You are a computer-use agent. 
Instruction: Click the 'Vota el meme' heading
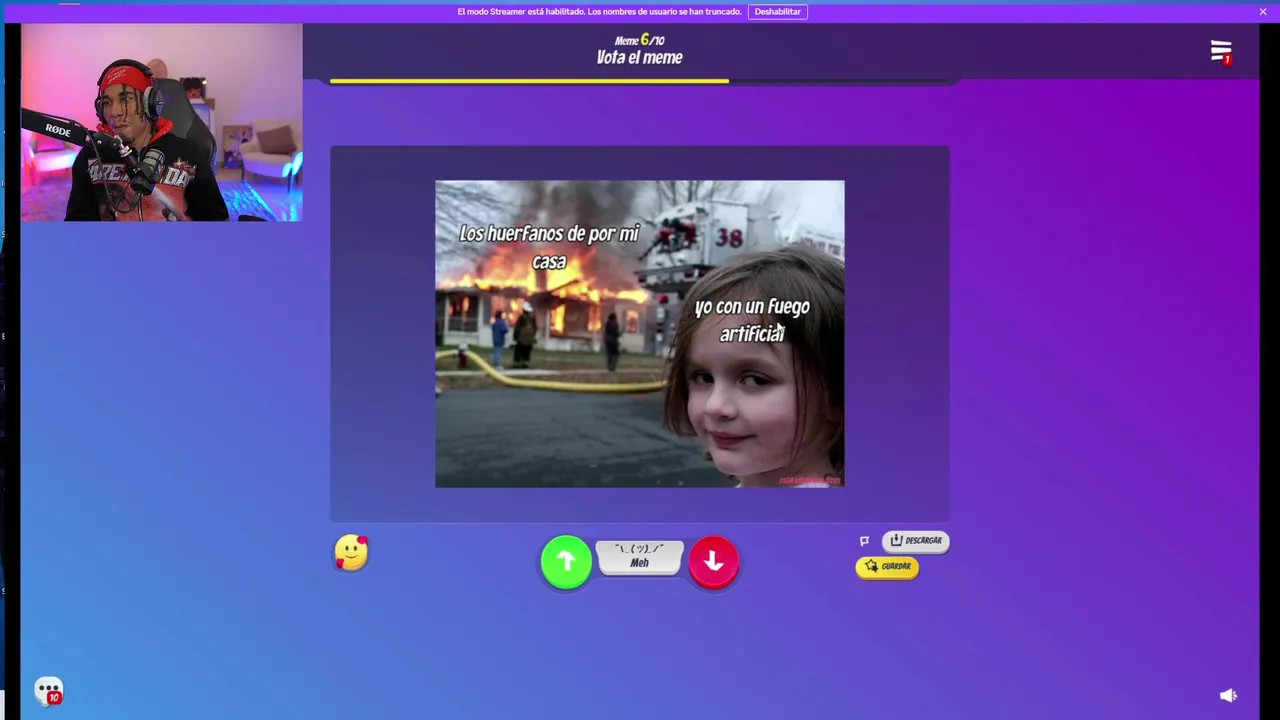click(640, 58)
